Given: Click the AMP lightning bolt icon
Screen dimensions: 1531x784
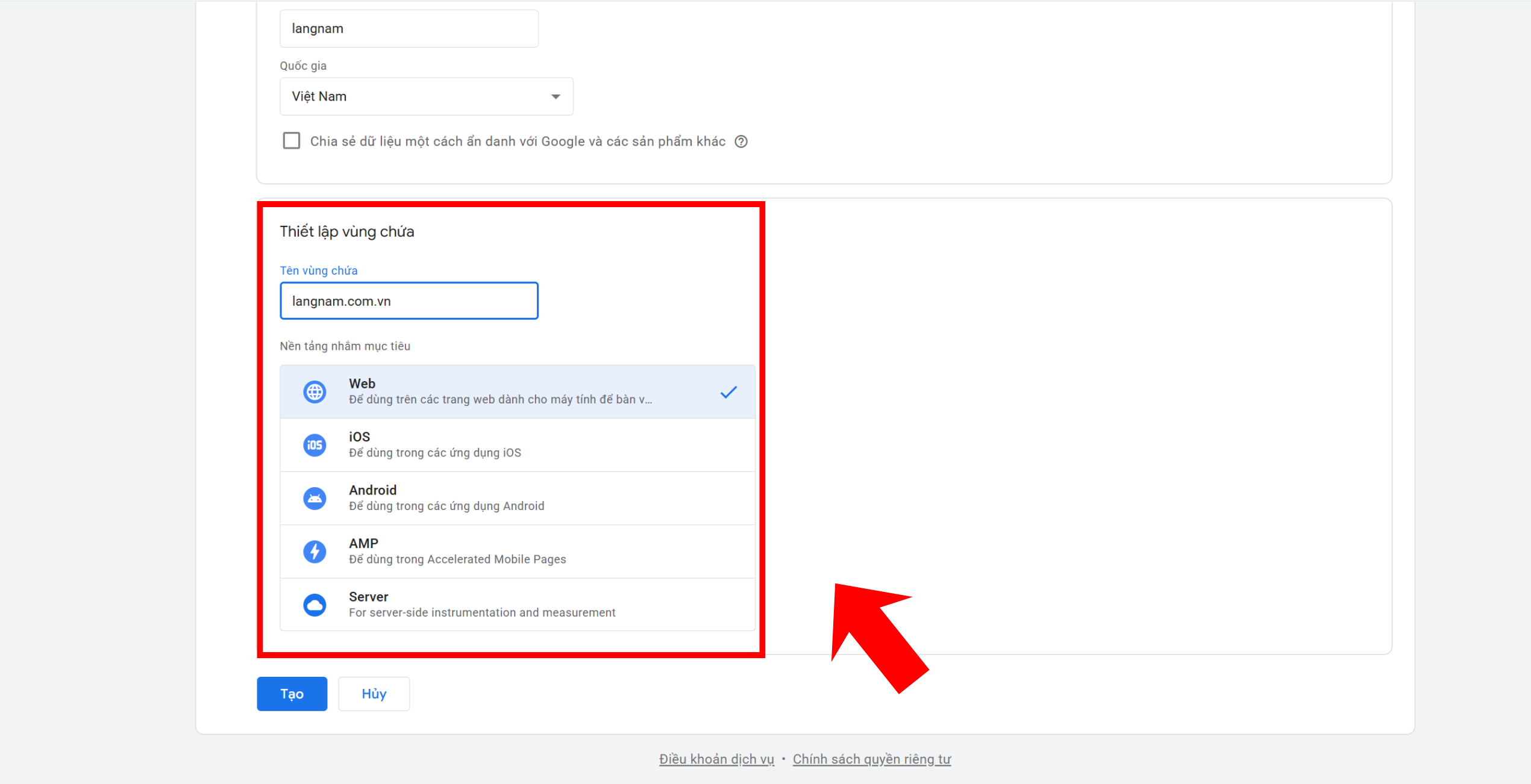Looking at the screenshot, I should (315, 552).
